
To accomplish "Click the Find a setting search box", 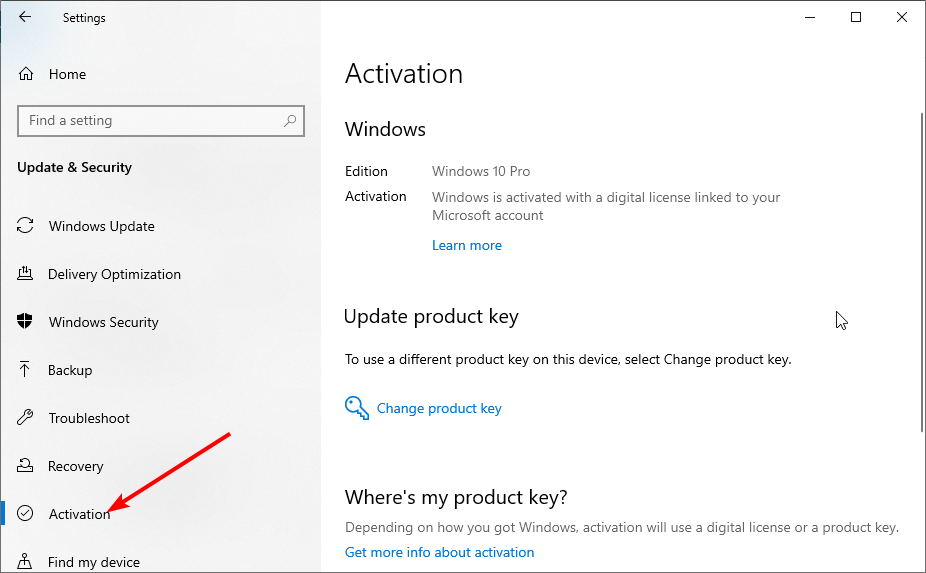I will tap(161, 121).
